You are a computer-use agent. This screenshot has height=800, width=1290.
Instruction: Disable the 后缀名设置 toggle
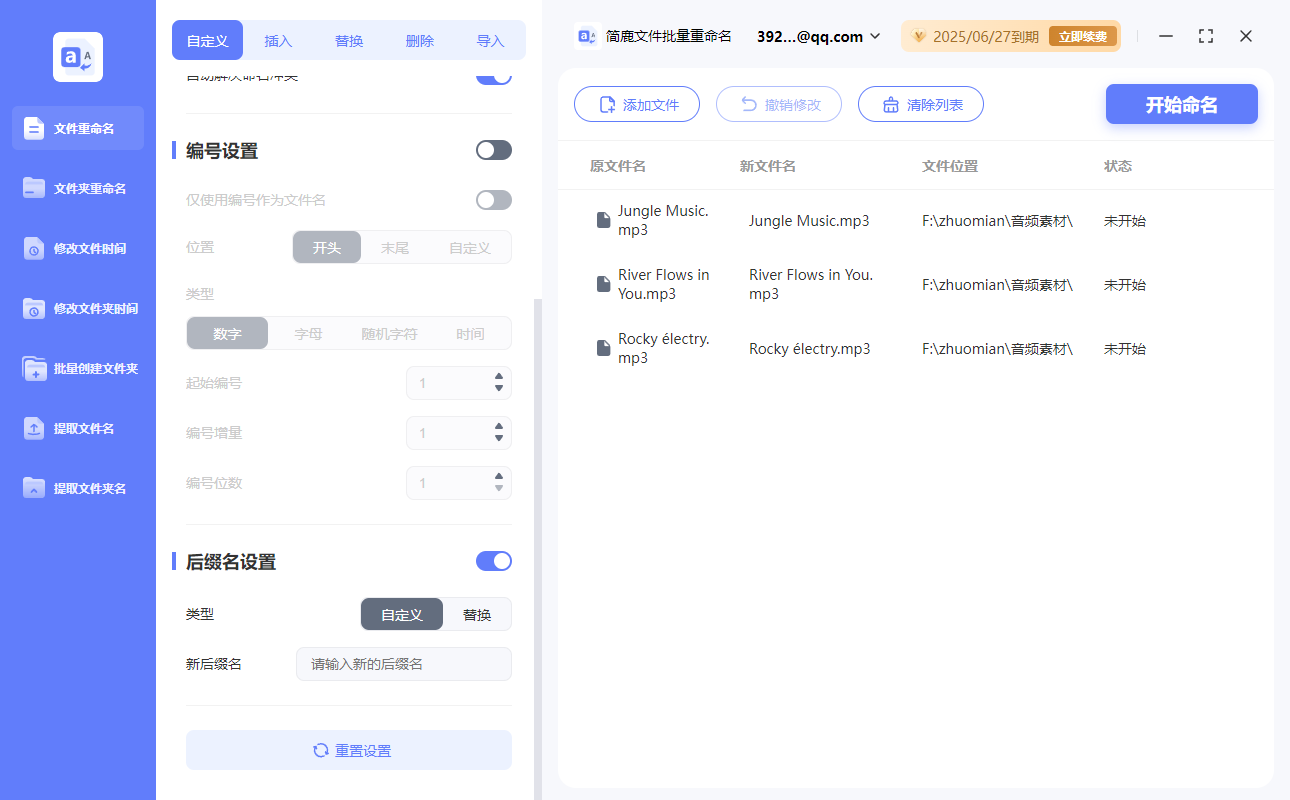pos(493,561)
